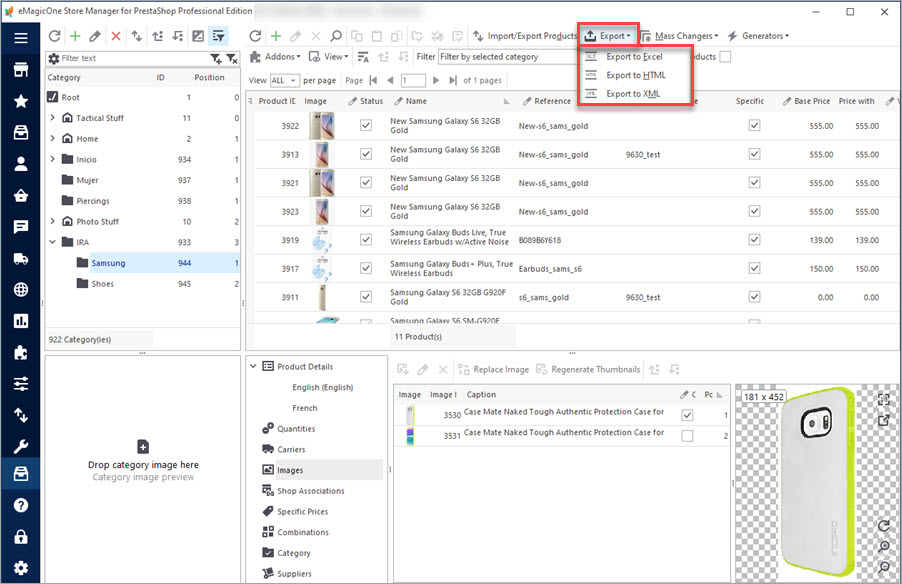Toggle the checkbox beside the category filter
The width and height of the screenshot is (902, 584).
point(725,57)
